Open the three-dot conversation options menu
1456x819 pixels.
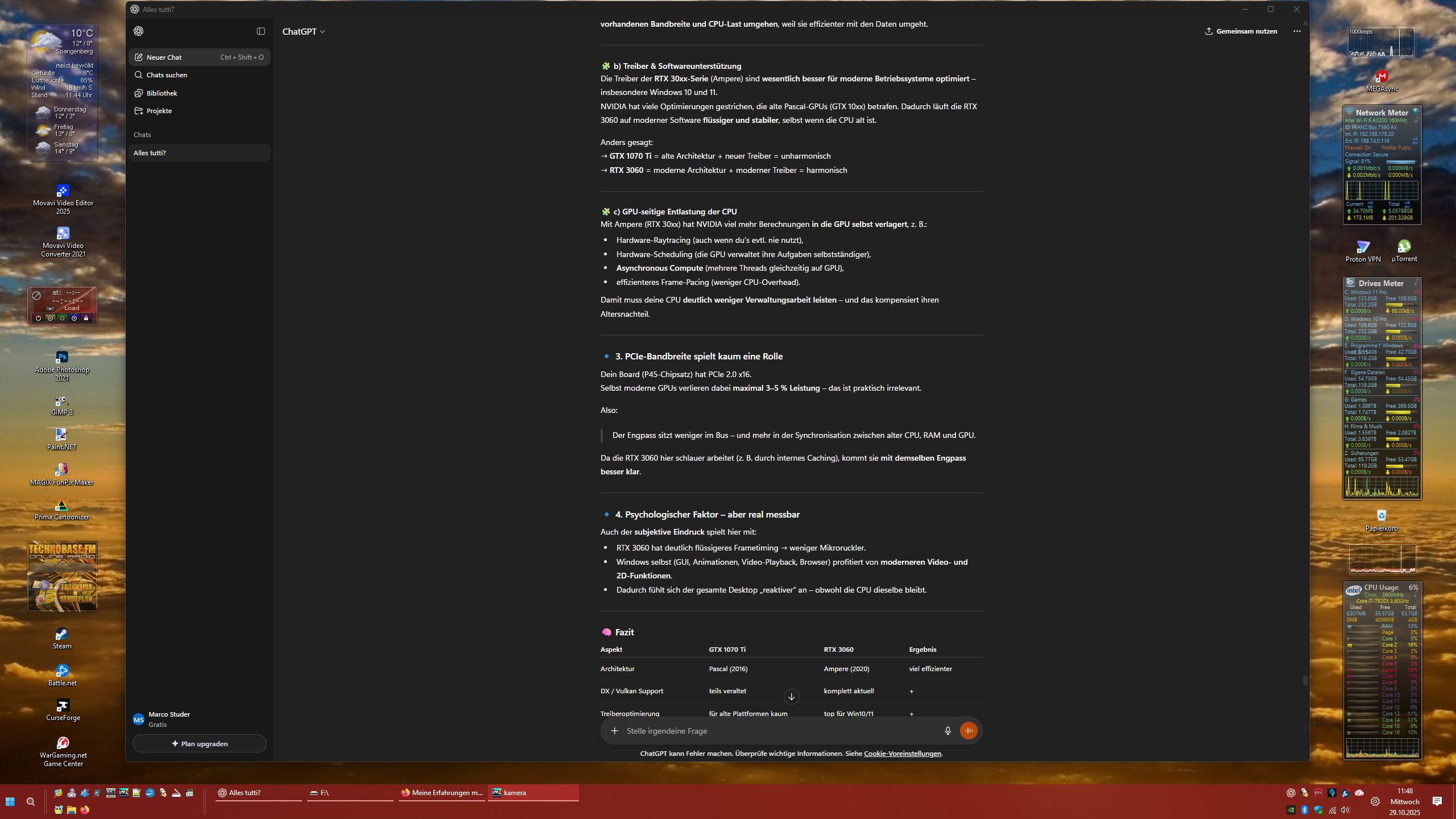coord(1297,31)
